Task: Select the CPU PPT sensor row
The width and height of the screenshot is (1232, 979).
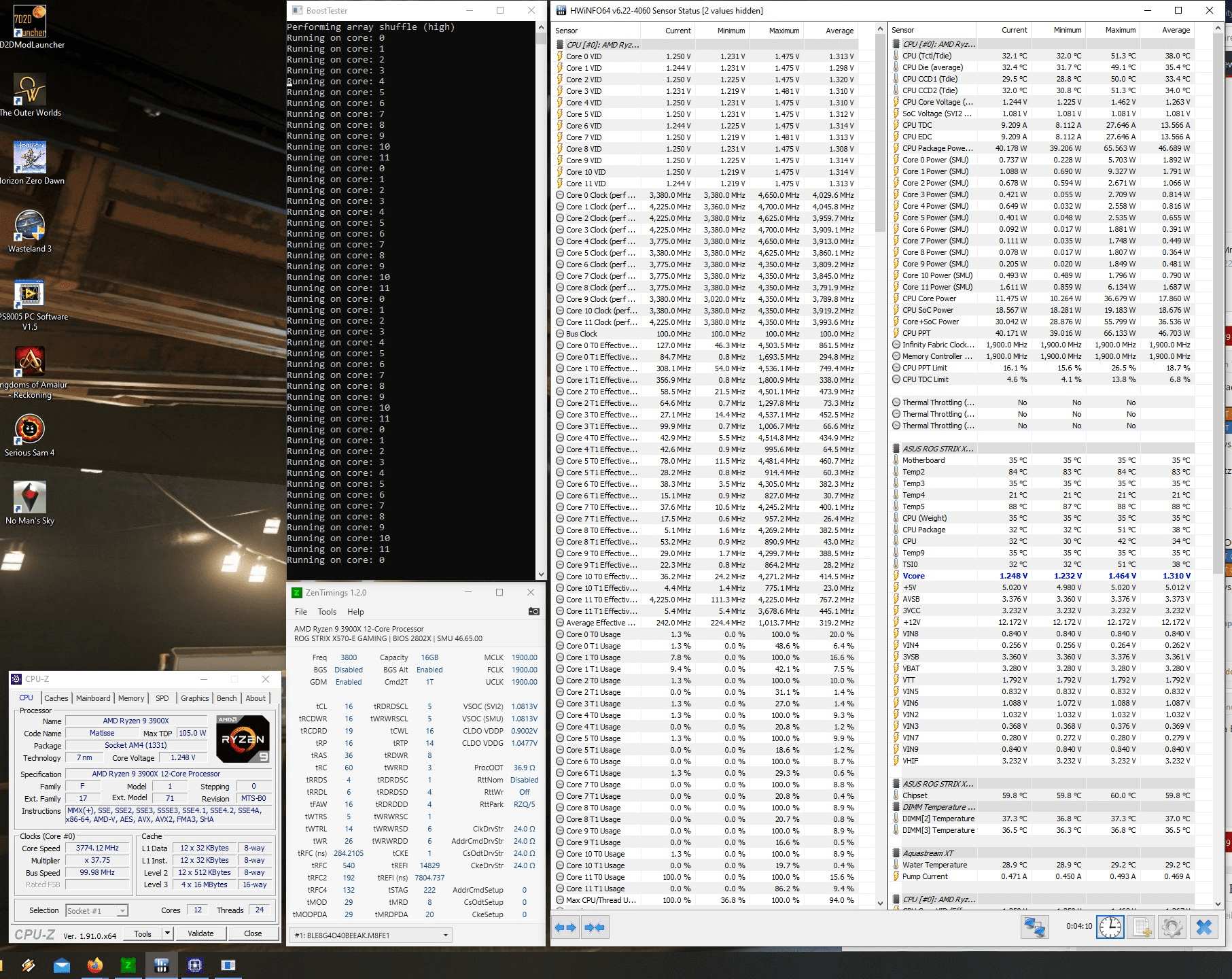Action: click(1043, 333)
